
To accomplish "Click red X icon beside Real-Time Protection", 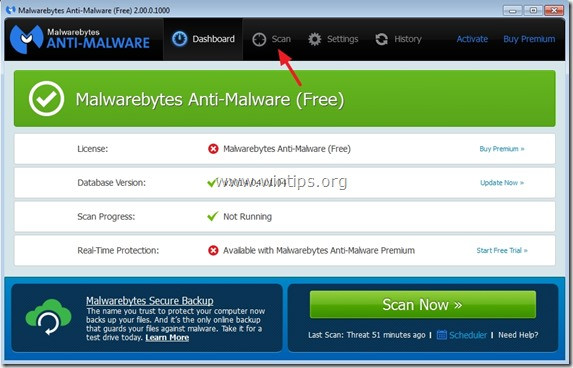I will pos(213,250).
